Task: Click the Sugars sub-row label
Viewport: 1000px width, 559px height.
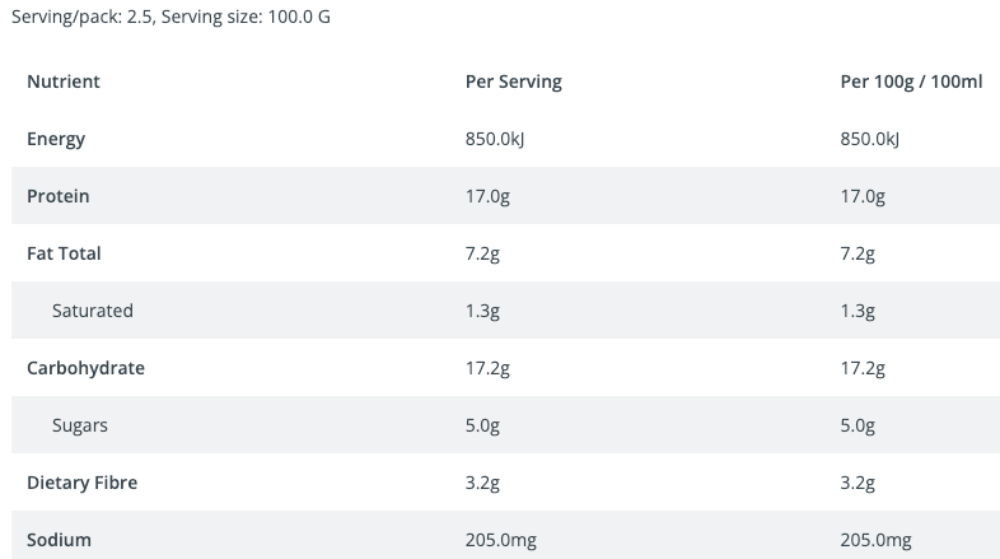Action: point(80,426)
